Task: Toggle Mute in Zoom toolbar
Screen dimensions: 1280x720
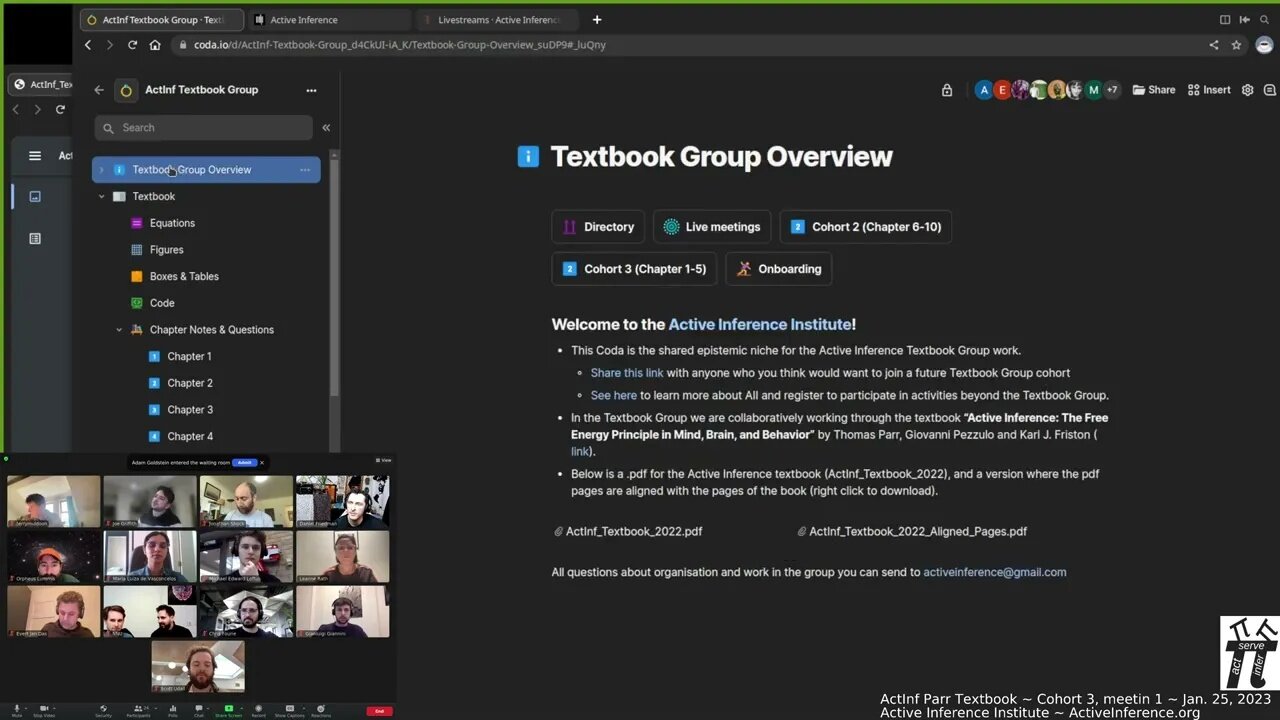Action: (x=17, y=710)
